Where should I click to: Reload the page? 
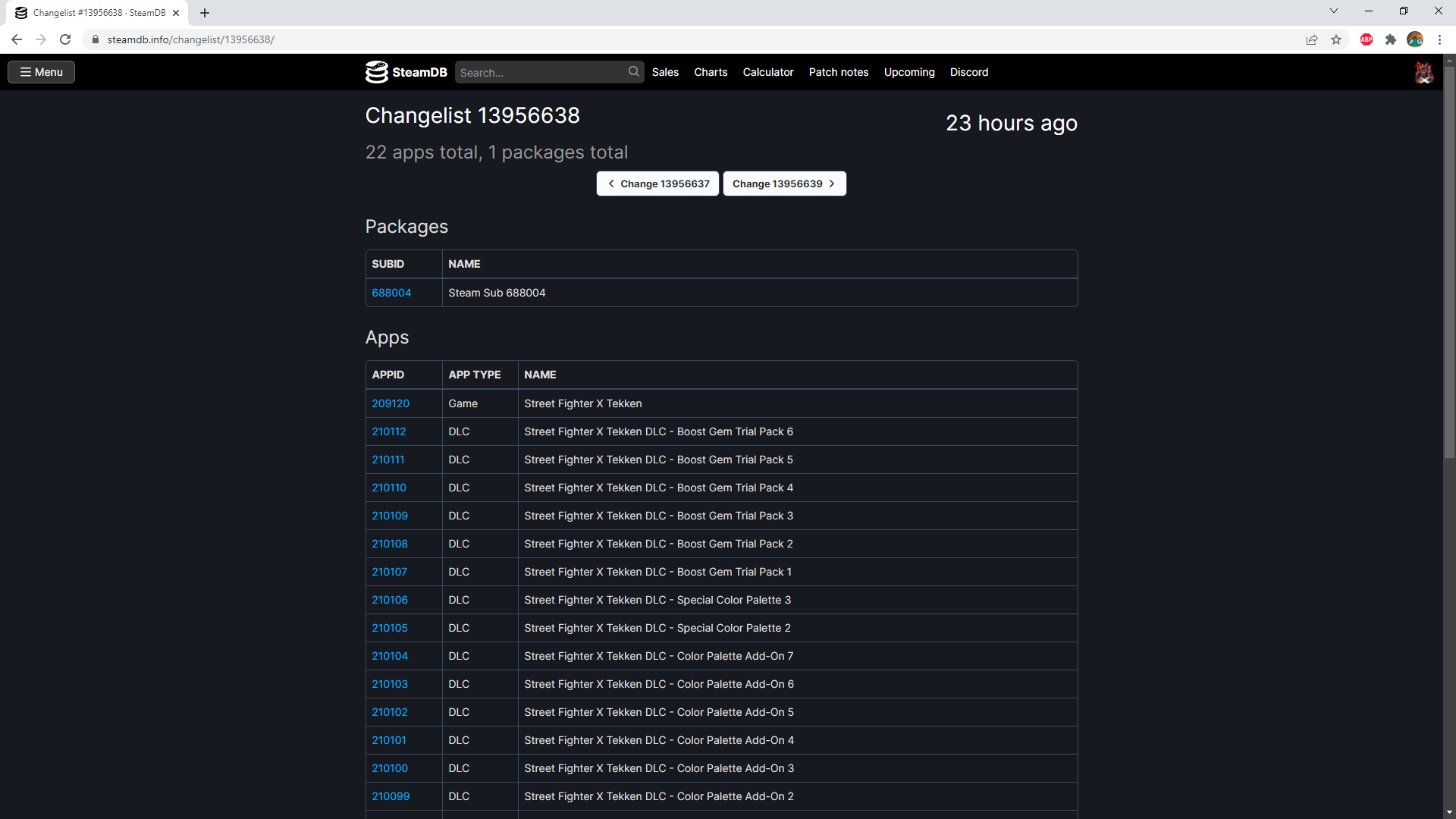click(65, 39)
